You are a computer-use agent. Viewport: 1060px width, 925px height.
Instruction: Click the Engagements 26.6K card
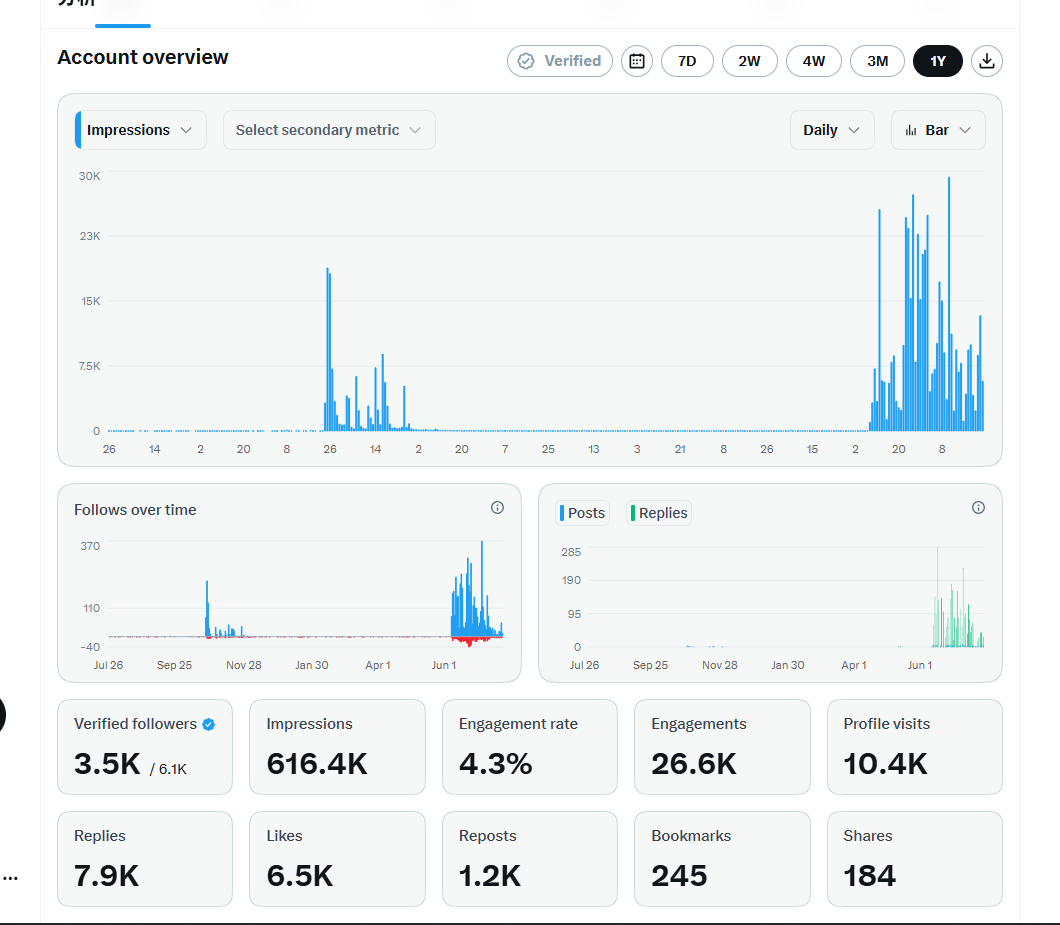722,747
